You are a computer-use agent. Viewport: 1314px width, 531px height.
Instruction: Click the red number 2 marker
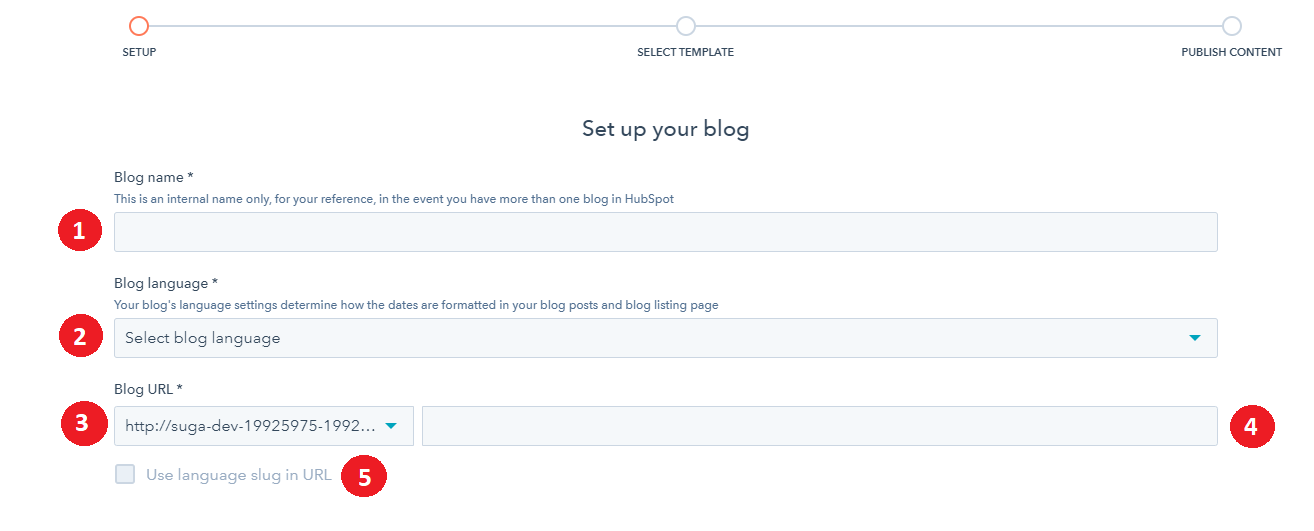[x=80, y=338]
